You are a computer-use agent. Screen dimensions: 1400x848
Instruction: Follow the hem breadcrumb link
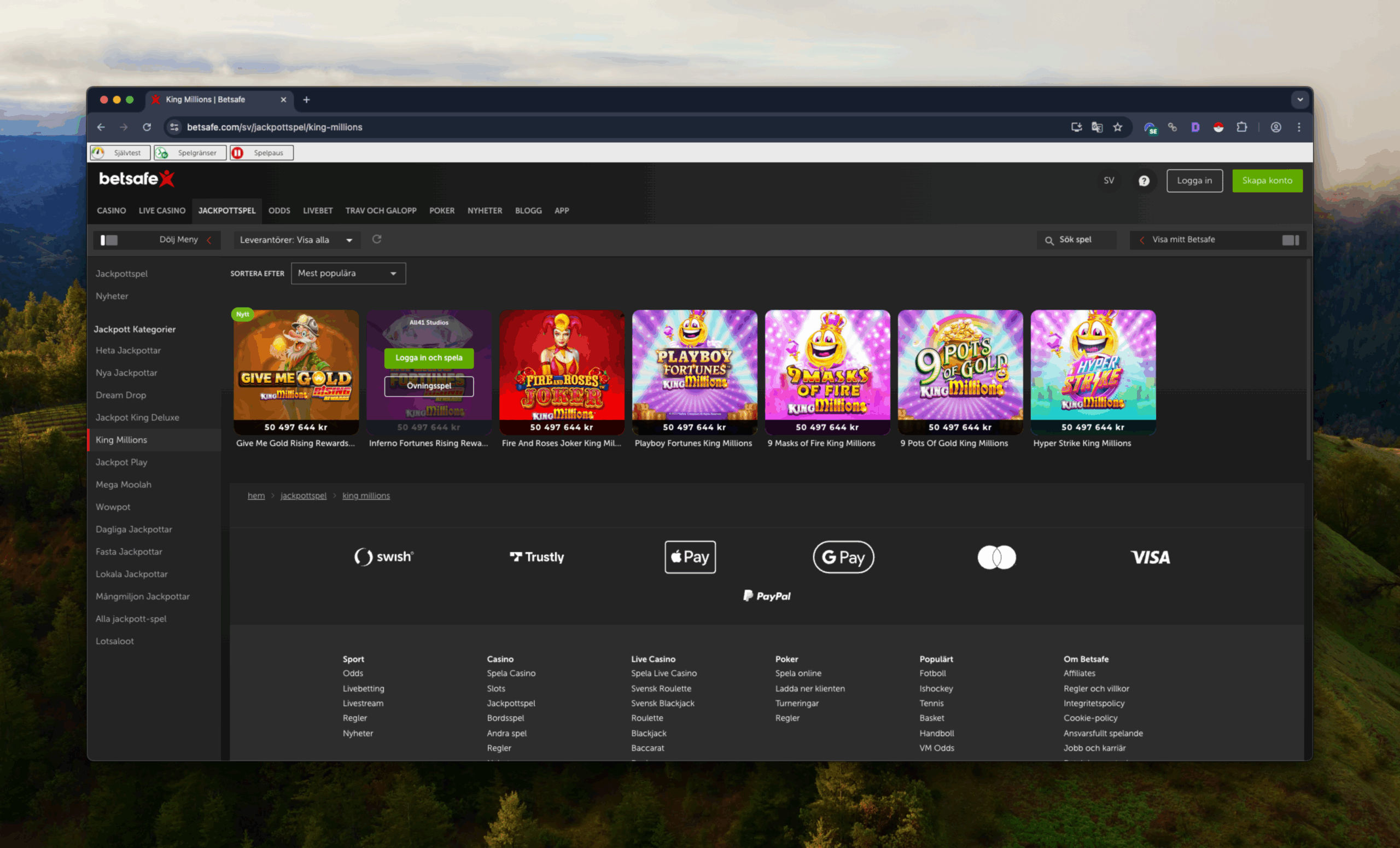coord(256,496)
